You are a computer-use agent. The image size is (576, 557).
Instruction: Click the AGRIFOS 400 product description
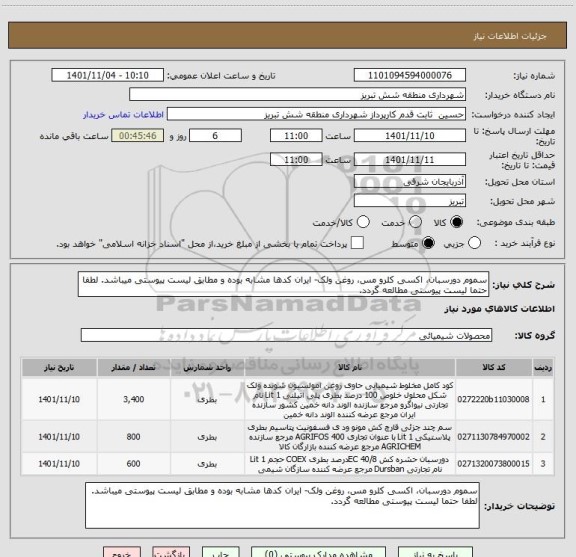350,437
